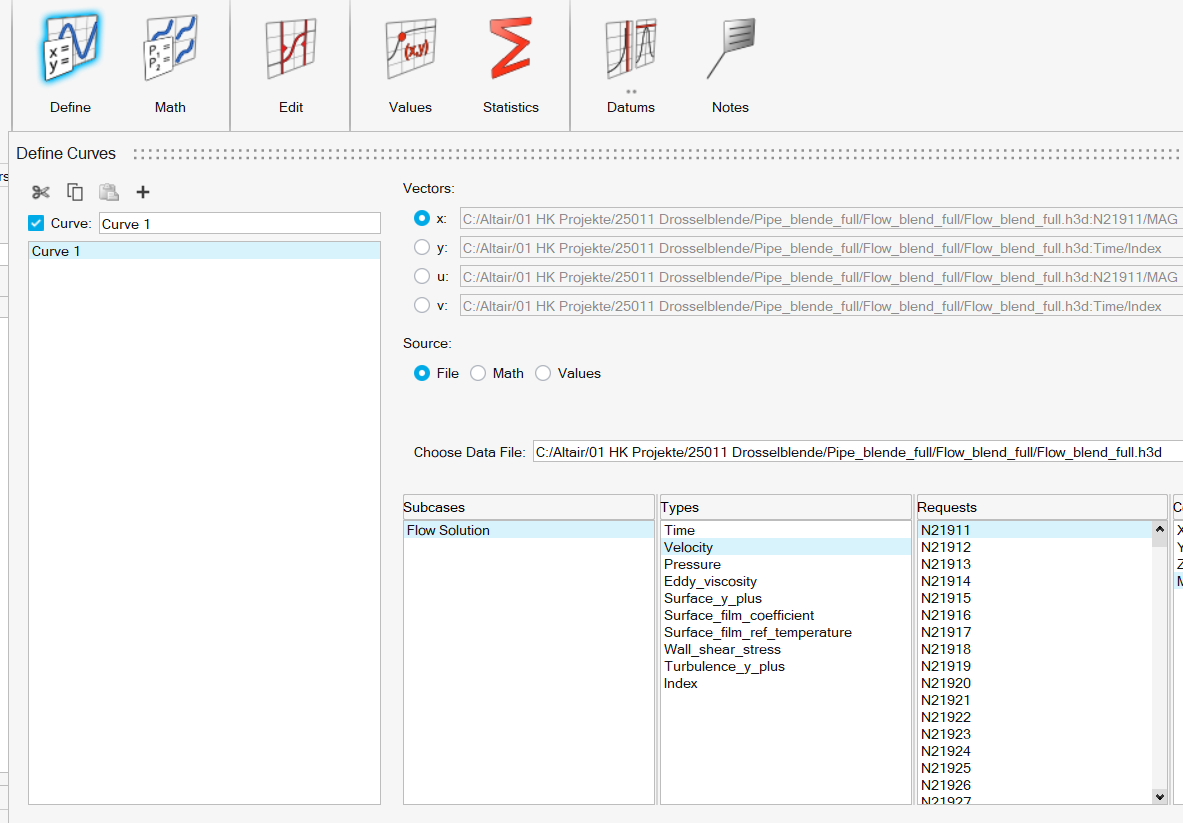Select the Time type
Image resolution: width=1183 pixels, height=823 pixels.
pos(785,530)
